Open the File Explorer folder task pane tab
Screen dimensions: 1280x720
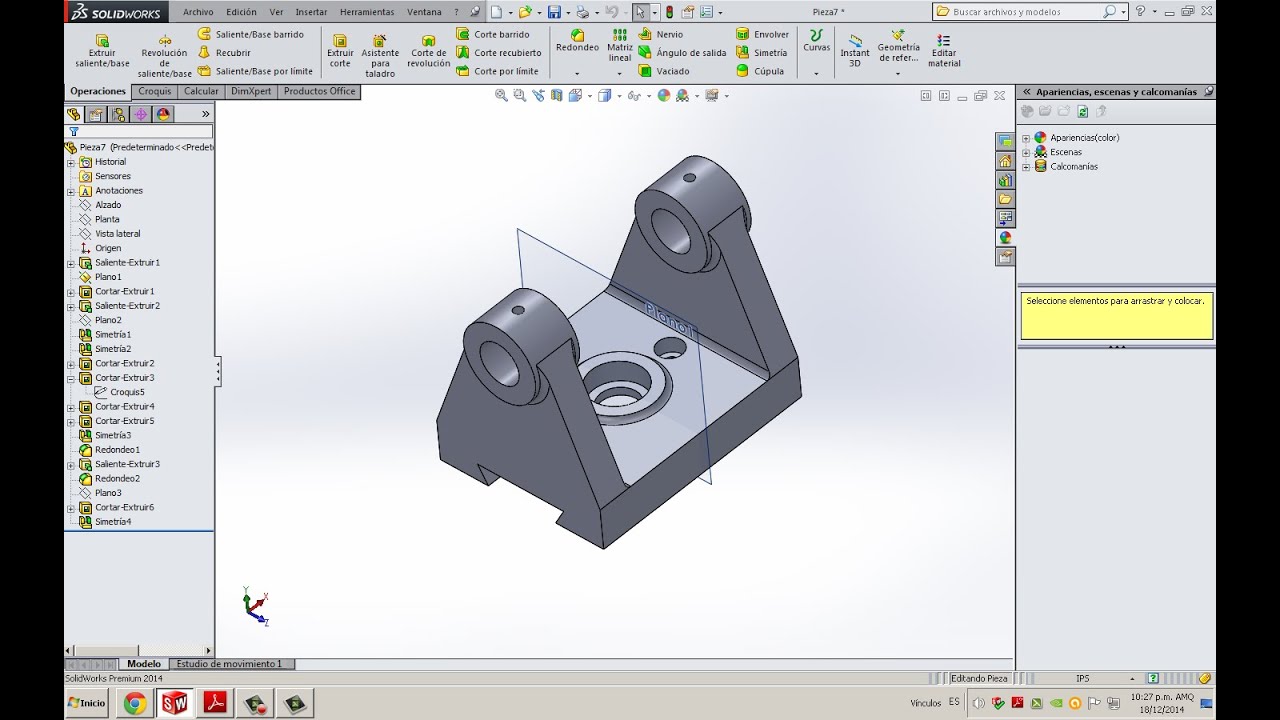point(1005,199)
